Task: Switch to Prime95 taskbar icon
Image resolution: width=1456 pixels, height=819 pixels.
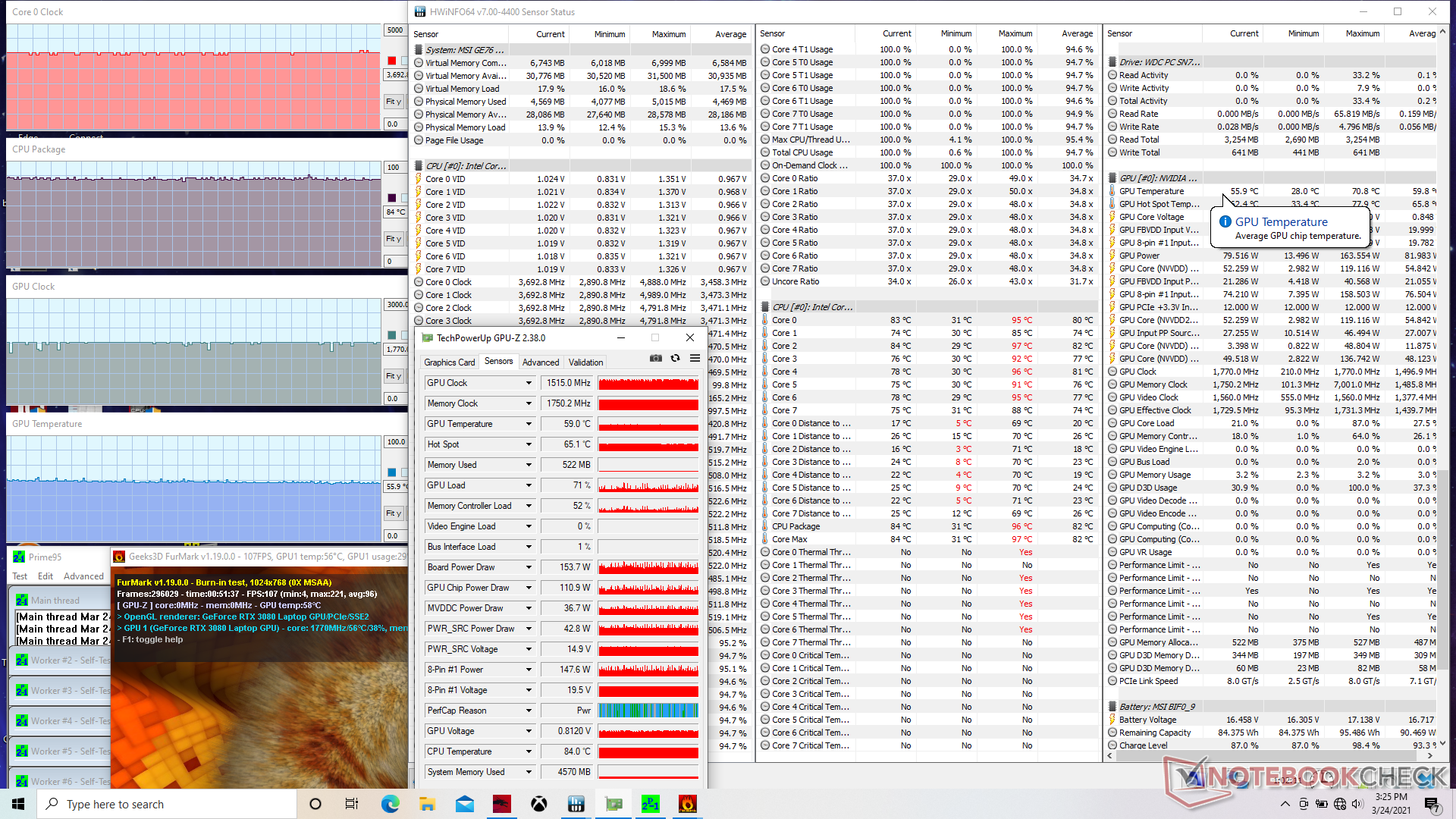Action: (x=651, y=804)
